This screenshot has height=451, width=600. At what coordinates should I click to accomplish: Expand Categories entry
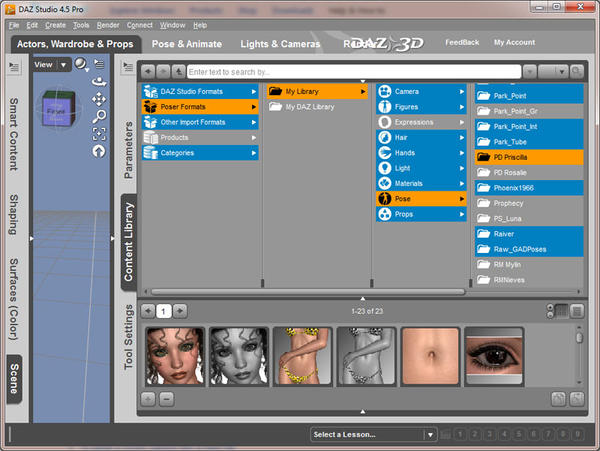200,153
